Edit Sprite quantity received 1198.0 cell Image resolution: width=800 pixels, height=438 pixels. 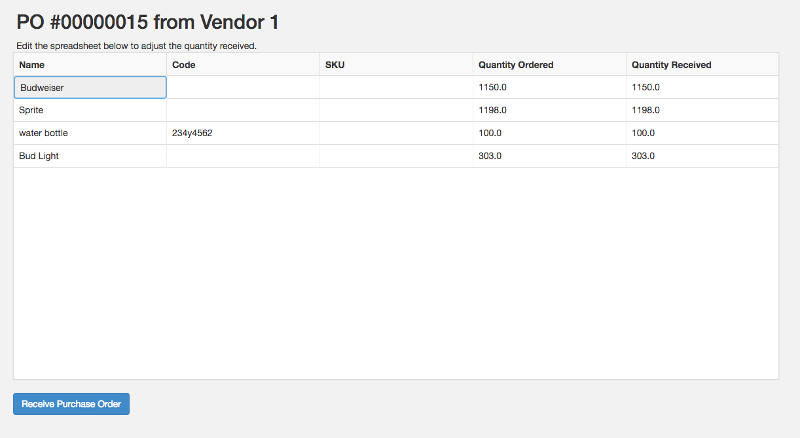(703, 110)
